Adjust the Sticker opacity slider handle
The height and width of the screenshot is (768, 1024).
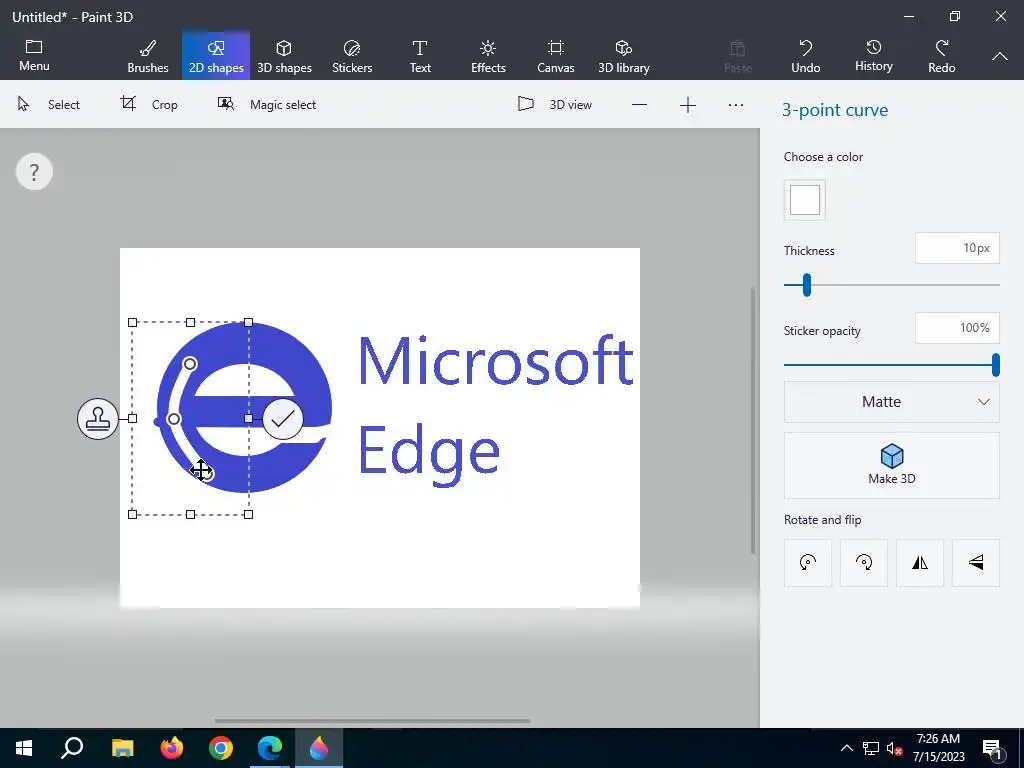click(995, 365)
